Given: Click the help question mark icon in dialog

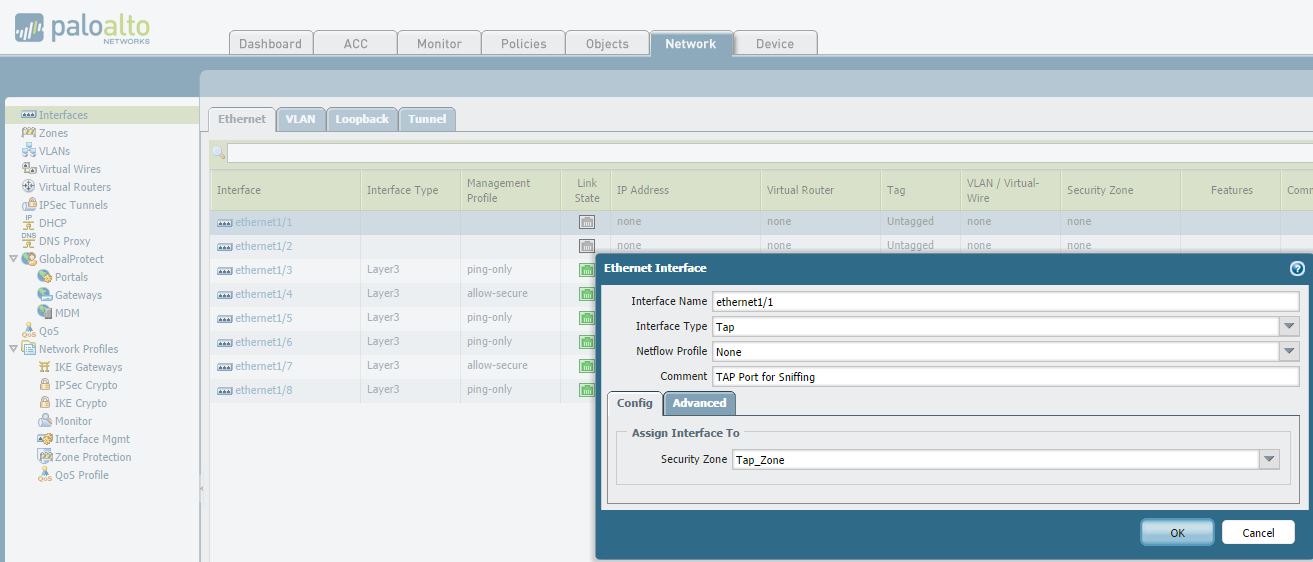Looking at the screenshot, I should tap(1297, 268).
